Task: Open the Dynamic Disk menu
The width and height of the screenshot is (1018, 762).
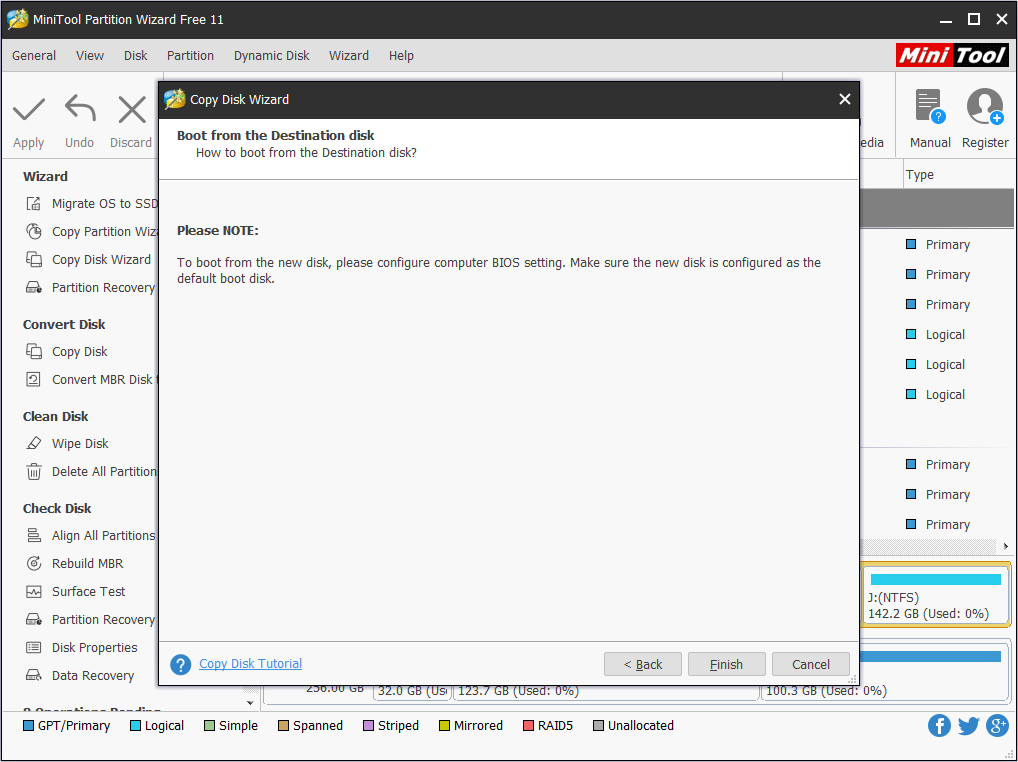Action: click(x=271, y=56)
